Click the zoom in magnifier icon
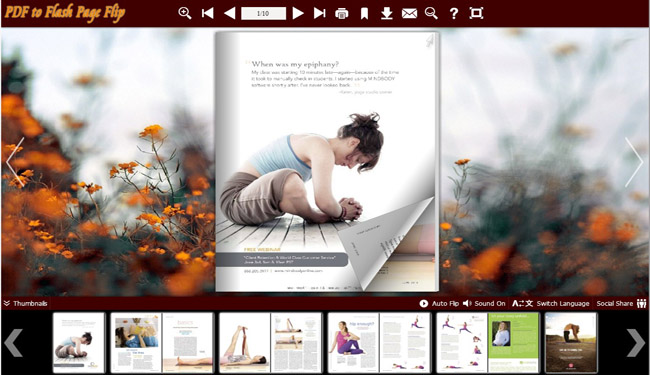The width and height of the screenshot is (650, 375). coord(184,13)
